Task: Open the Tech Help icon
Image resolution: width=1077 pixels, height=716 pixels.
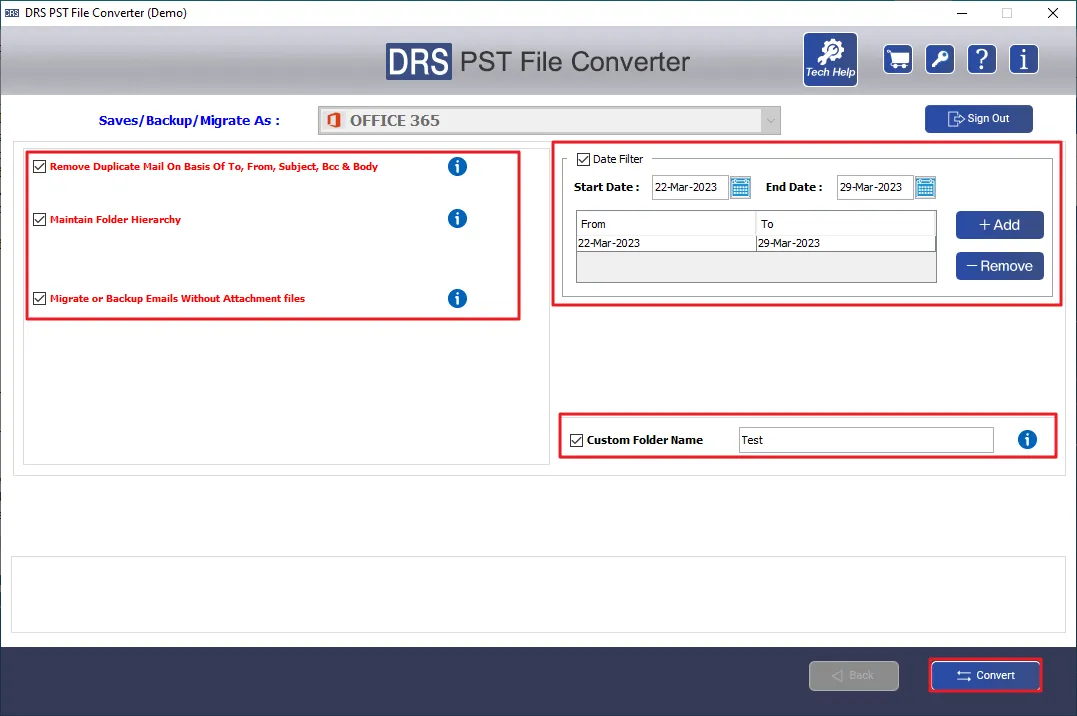Action: pyautogui.click(x=830, y=59)
